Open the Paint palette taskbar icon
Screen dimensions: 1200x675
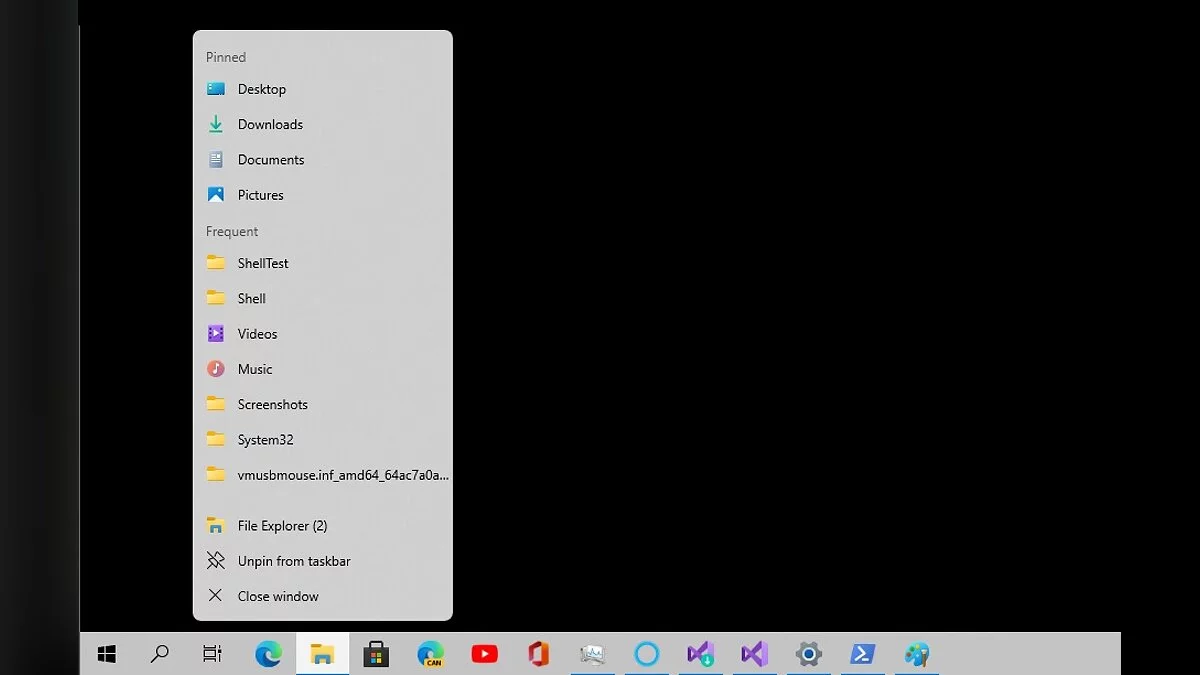[x=917, y=654]
